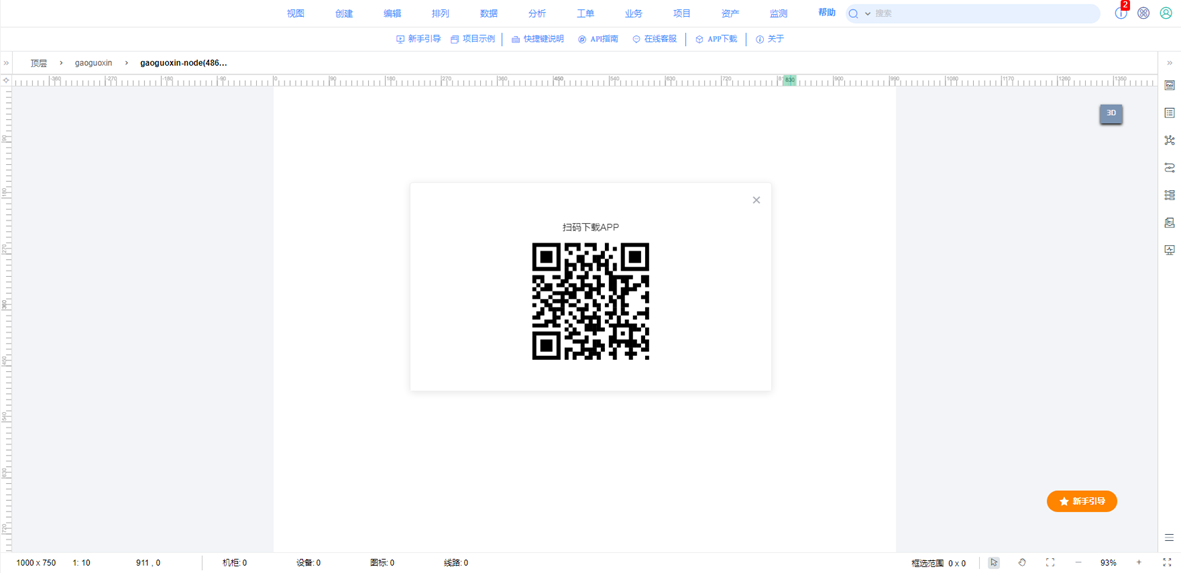Viewport: 1181px width, 573px height.
Task: Open the 项目 menu
Action: pos(682,14)
